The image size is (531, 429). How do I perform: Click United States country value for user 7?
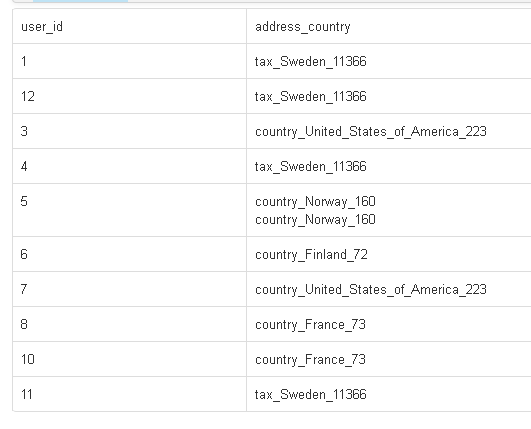(371, 289)
